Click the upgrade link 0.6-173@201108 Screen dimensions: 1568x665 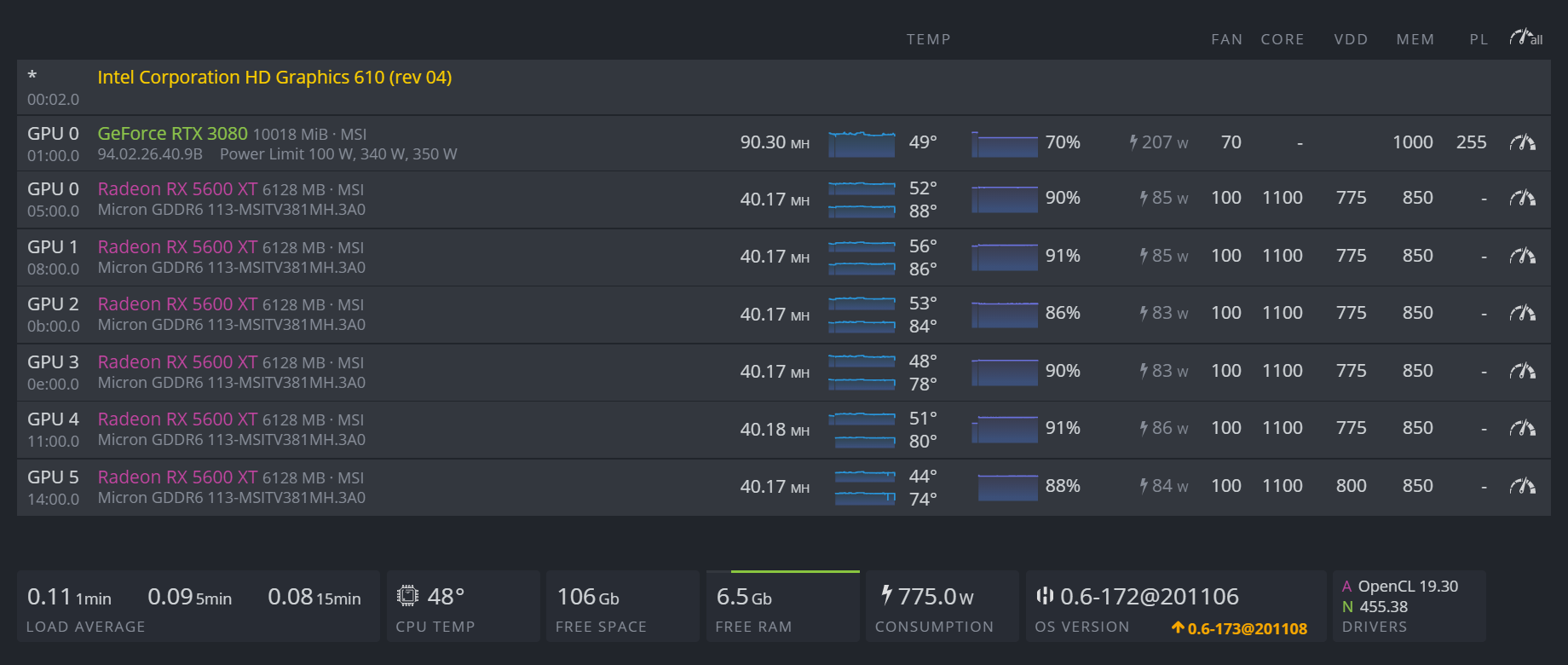(x=1240, y=628)
